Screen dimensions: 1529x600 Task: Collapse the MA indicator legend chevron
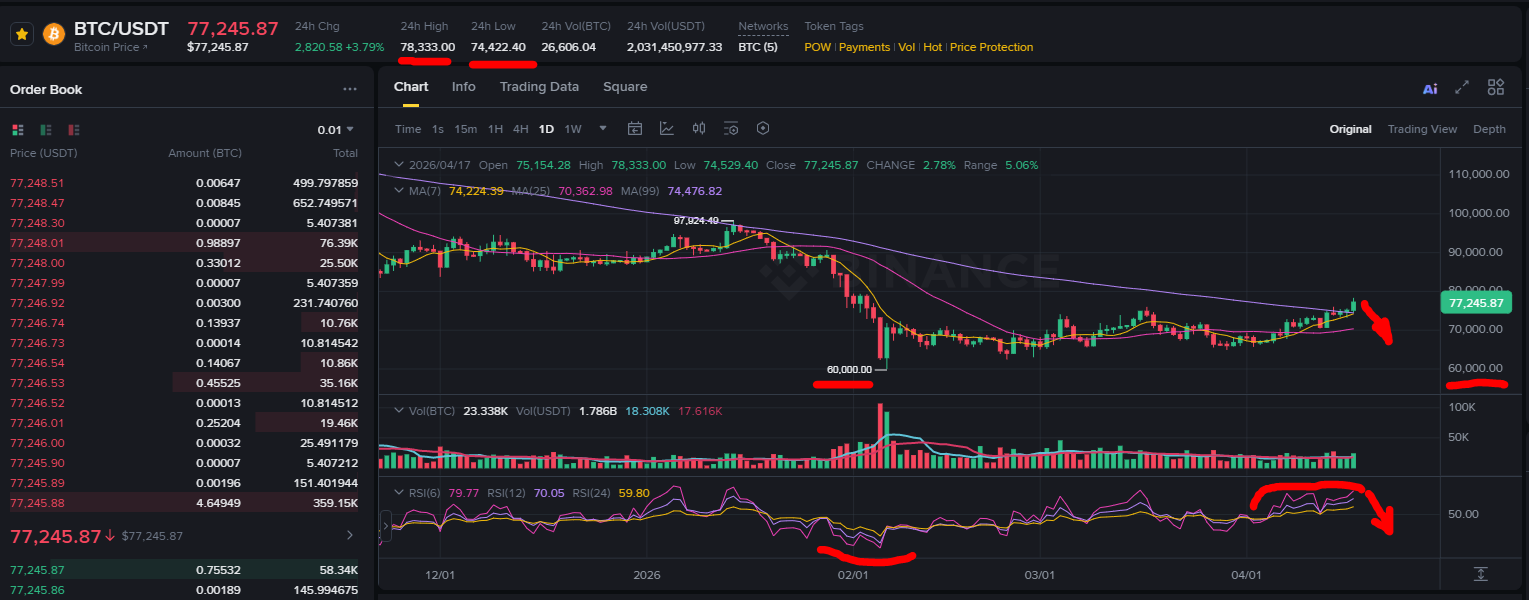(x=400, y=190)
